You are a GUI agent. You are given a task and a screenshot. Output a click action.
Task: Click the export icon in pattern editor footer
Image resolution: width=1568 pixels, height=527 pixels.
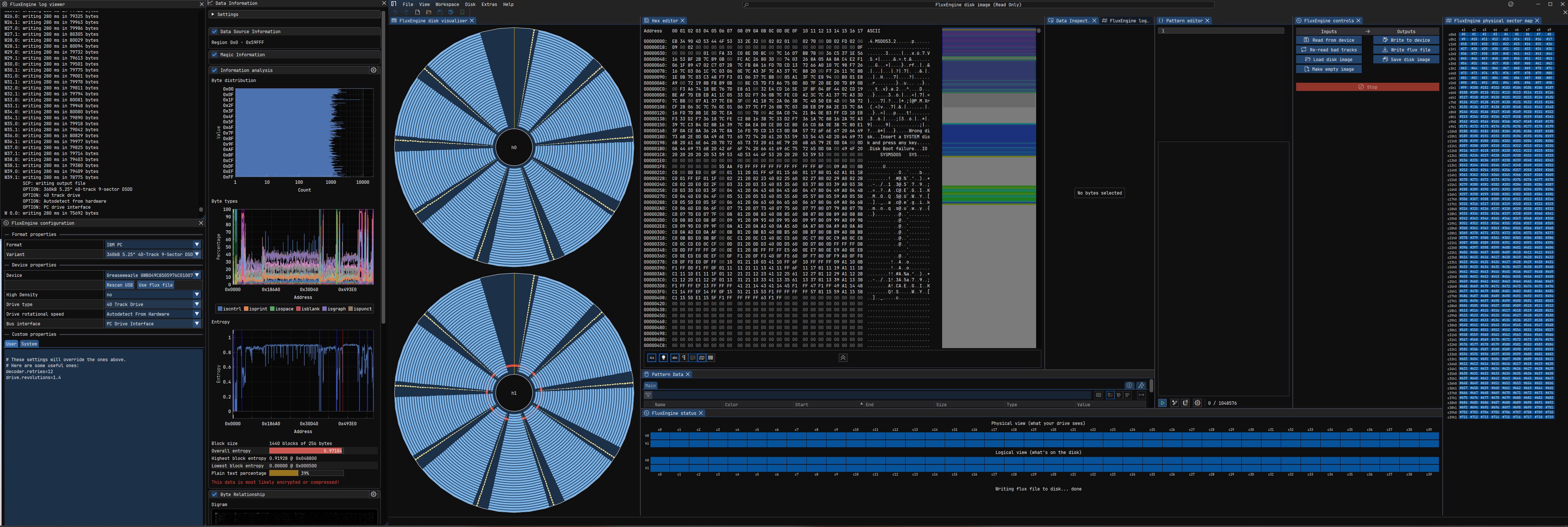click(x=1186, y=403)
